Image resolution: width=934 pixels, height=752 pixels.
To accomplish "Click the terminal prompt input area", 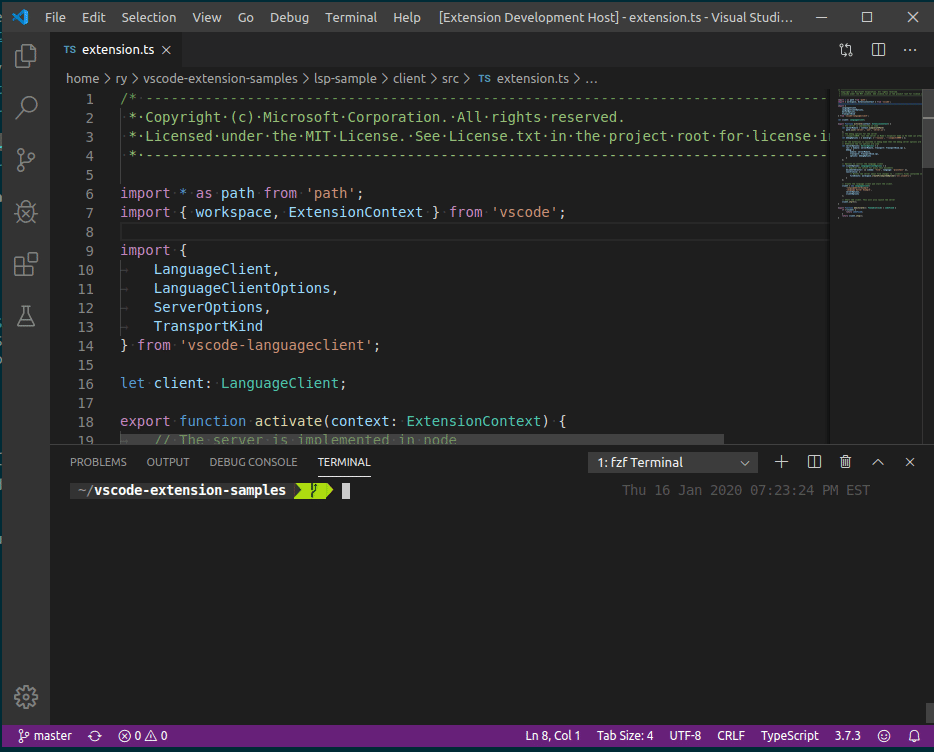I will pos(345,491).
